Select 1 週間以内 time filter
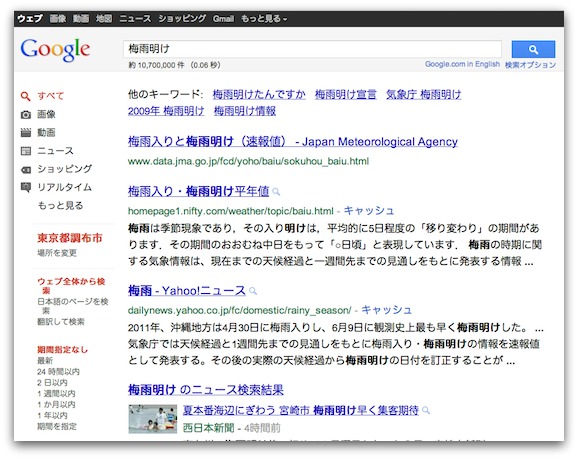Viewport: 578px width, 459px height. coord(56,394)
